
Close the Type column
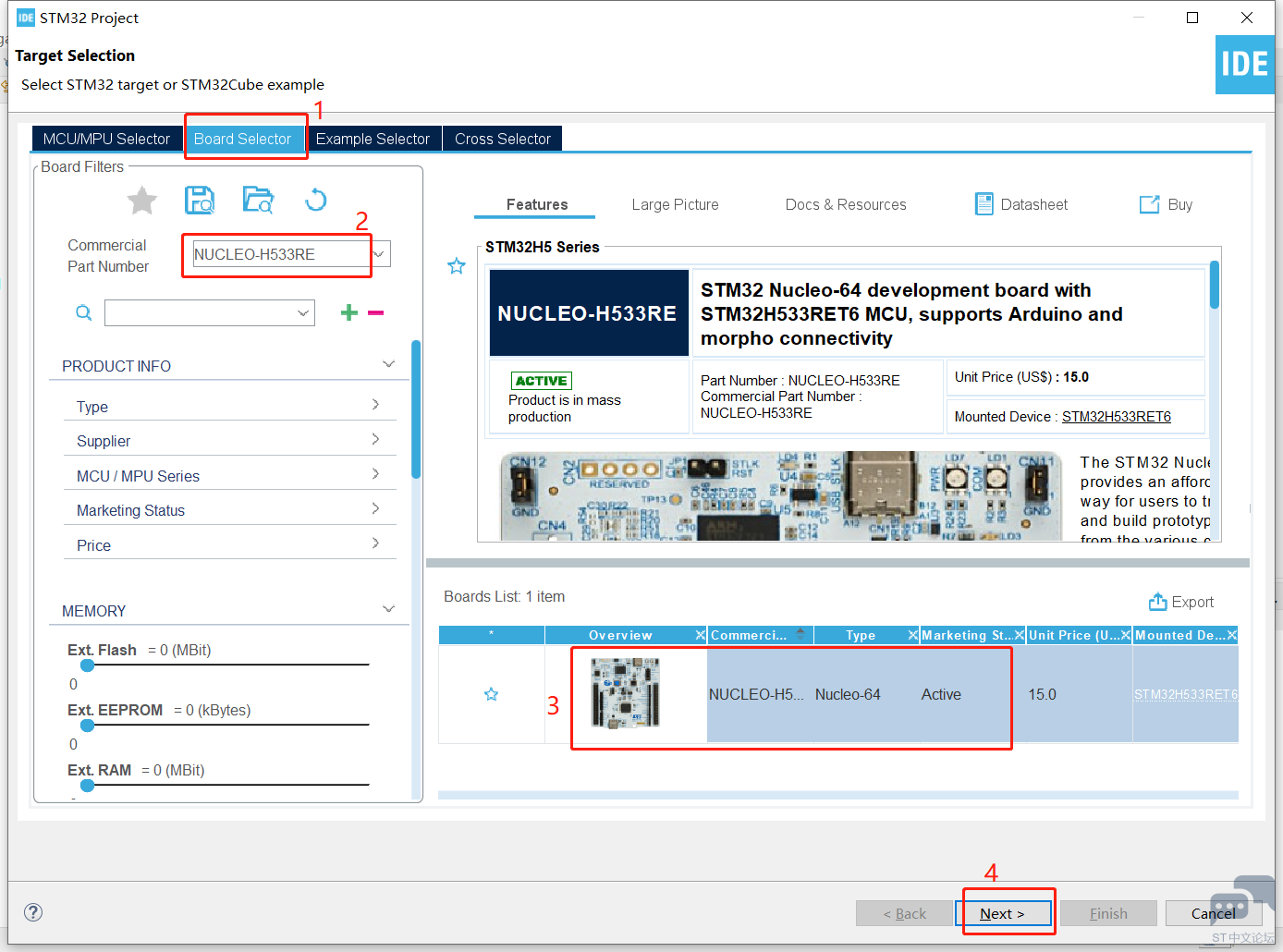coord(913,635)
